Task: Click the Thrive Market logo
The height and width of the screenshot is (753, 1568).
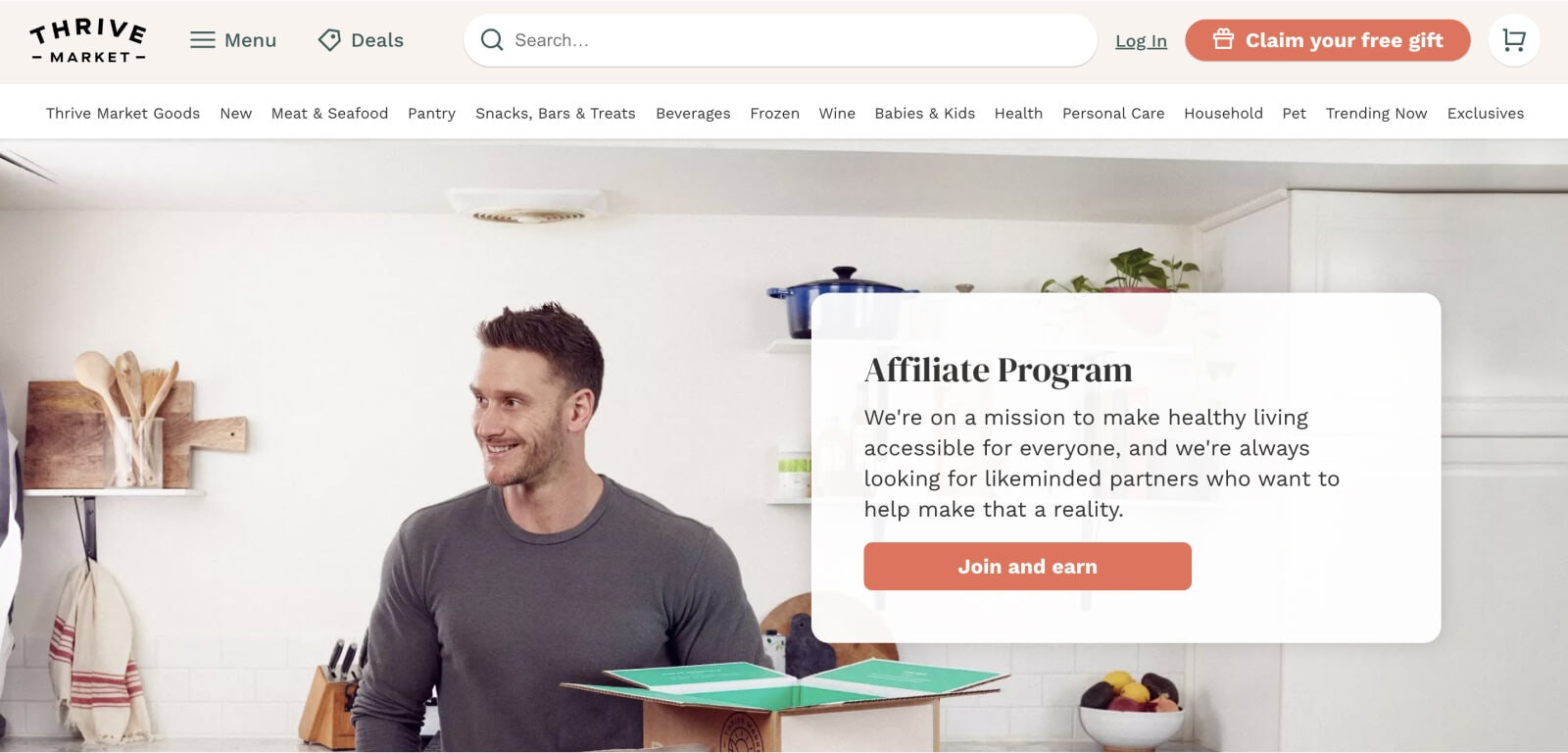Action: [88, 40]
